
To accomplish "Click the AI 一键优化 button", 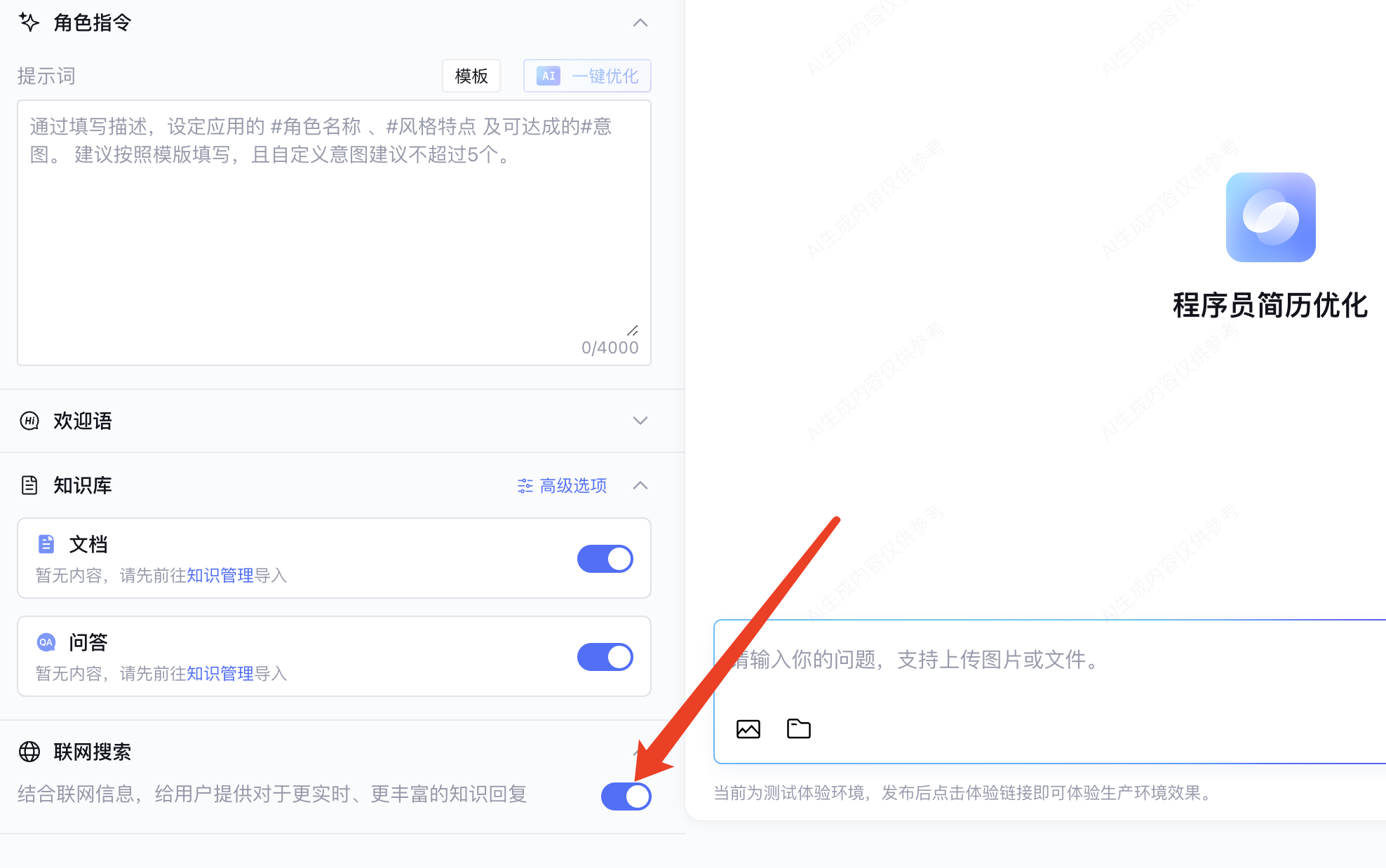I will pyautogui.click(x=587, y=76).
